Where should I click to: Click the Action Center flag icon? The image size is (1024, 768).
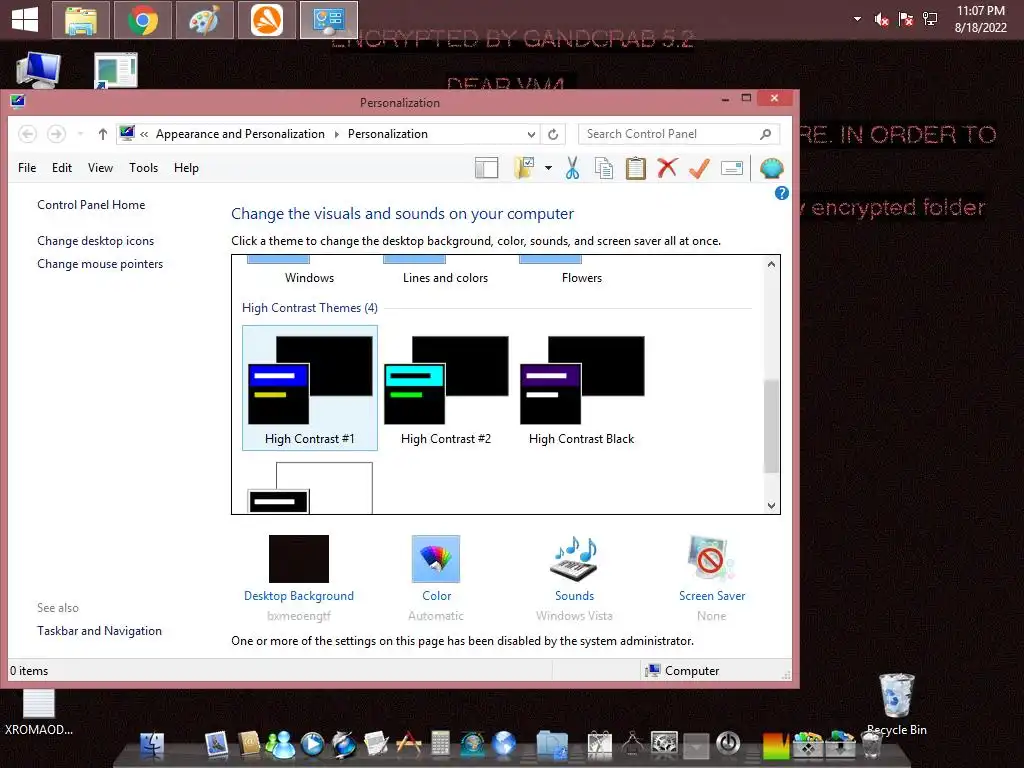pyautogui.click(x=906, y=20)
